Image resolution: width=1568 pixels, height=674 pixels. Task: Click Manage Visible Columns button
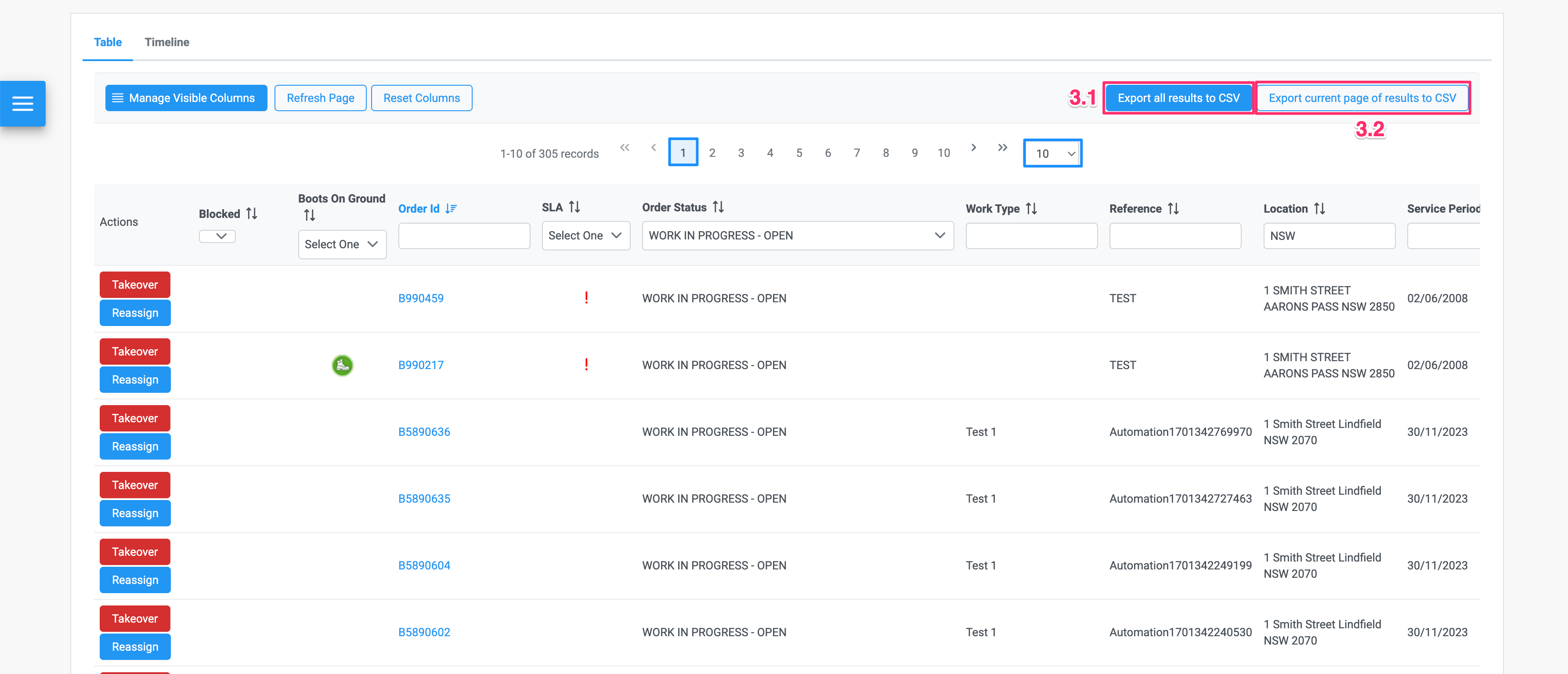tap(186, 98)
